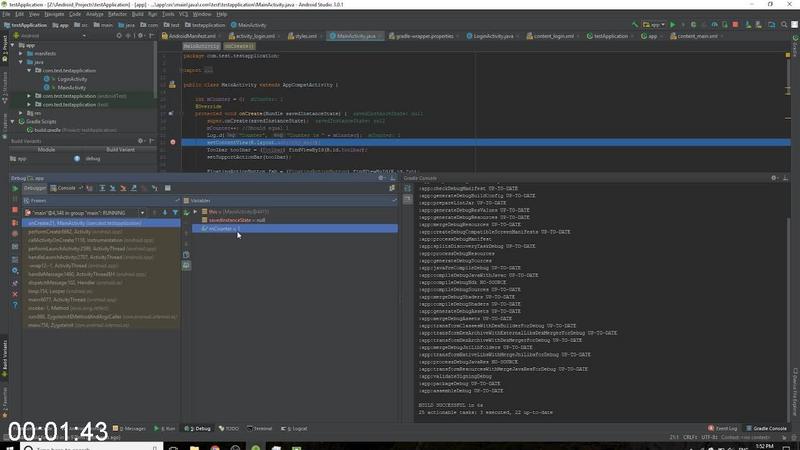Viewport: 800px width, 450px height.
Task: Open the Terminal tool window button
Action: pyautogui.click(x=260, y=429)
